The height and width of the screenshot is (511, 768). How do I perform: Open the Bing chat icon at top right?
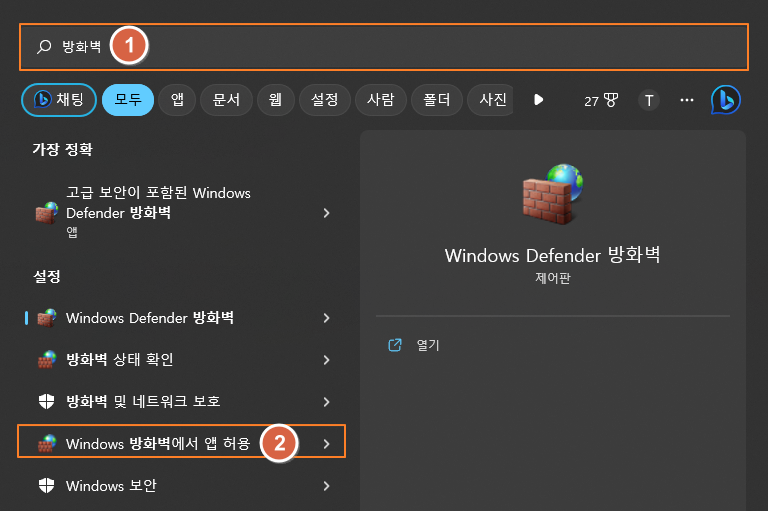pos(725,100)
